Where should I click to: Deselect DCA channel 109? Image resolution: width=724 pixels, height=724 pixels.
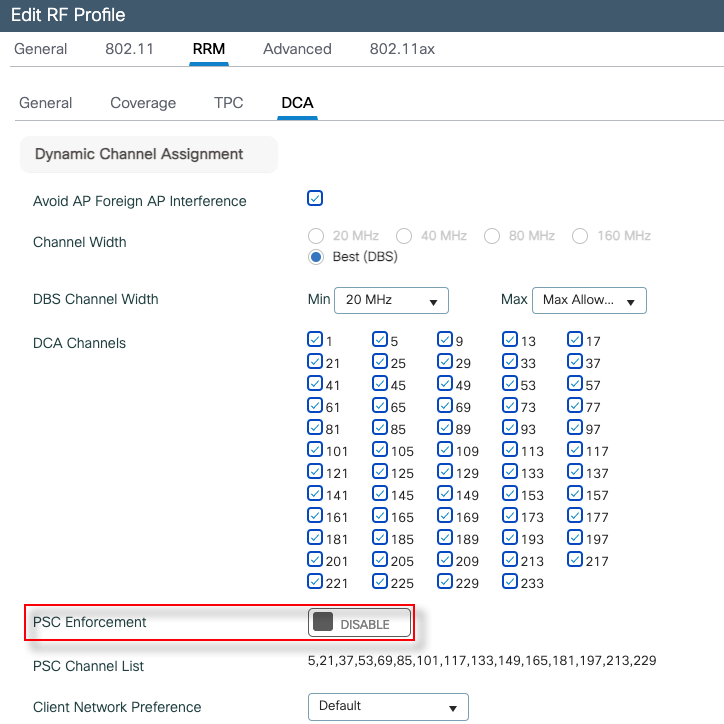[445, 450]
